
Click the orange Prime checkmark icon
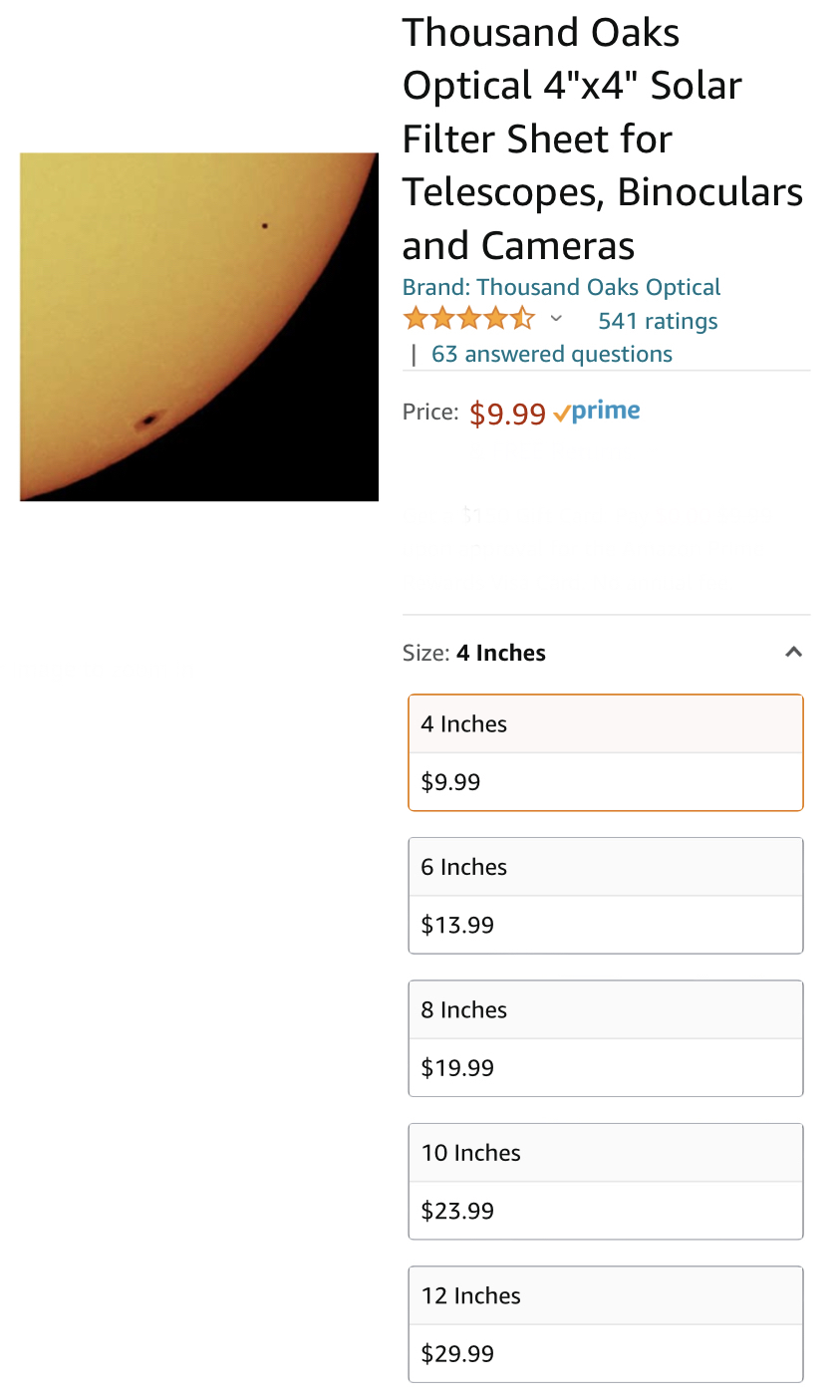(x=561, y=414)
